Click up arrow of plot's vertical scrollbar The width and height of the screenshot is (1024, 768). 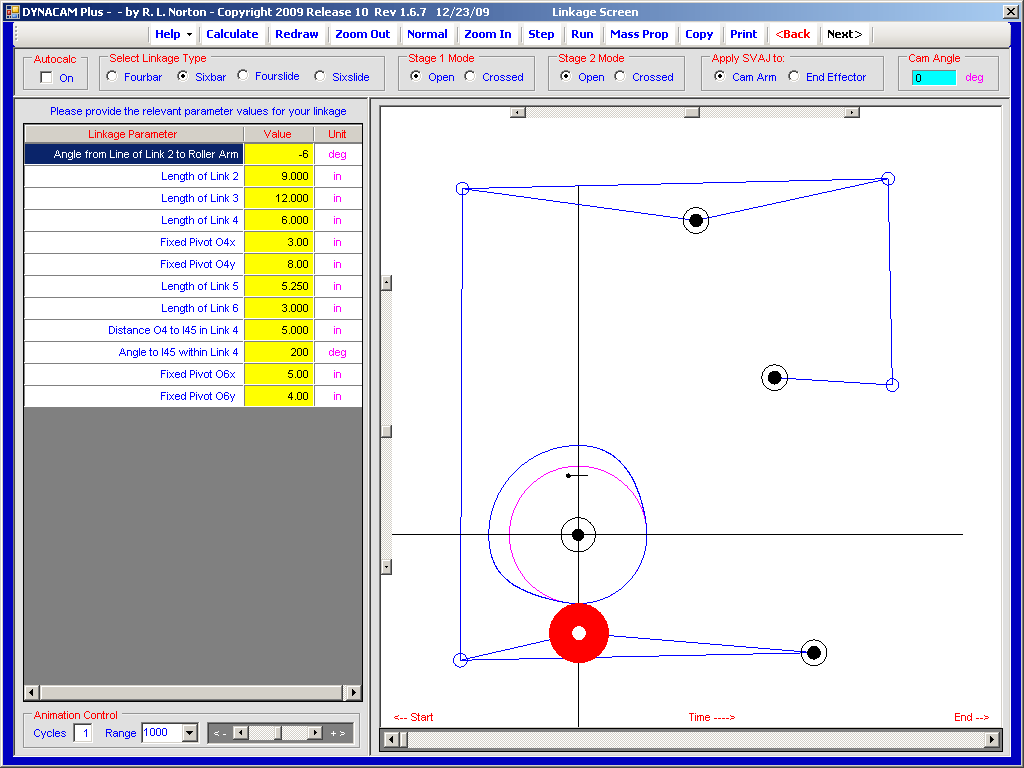(387, 283)
